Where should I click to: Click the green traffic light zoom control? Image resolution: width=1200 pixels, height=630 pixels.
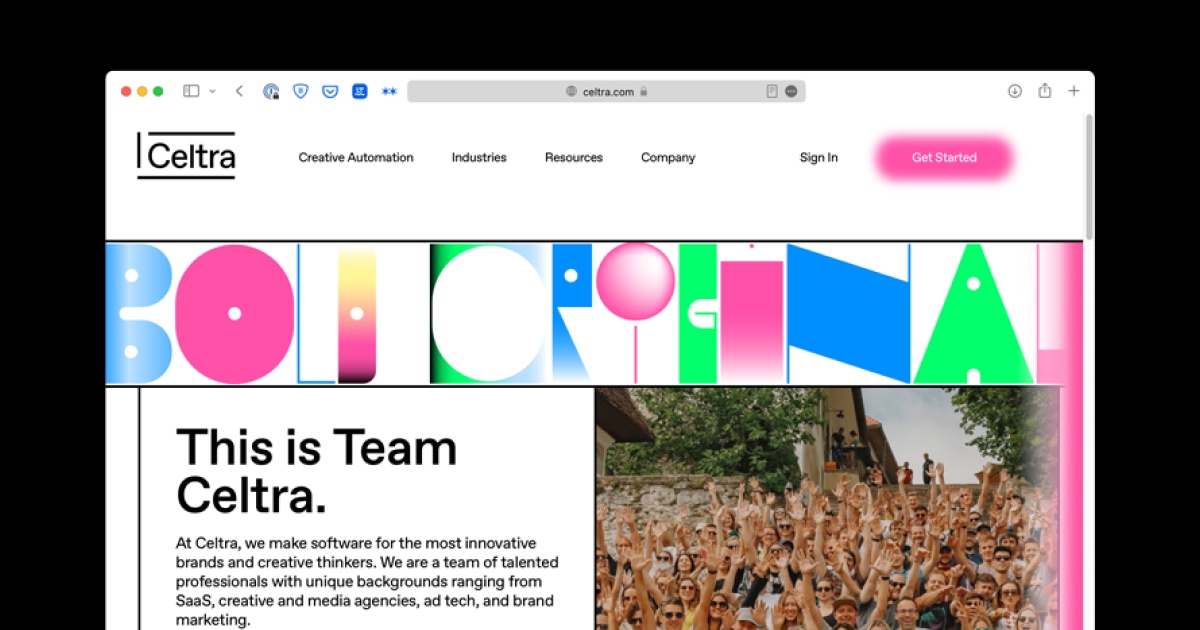coord(158,90)
